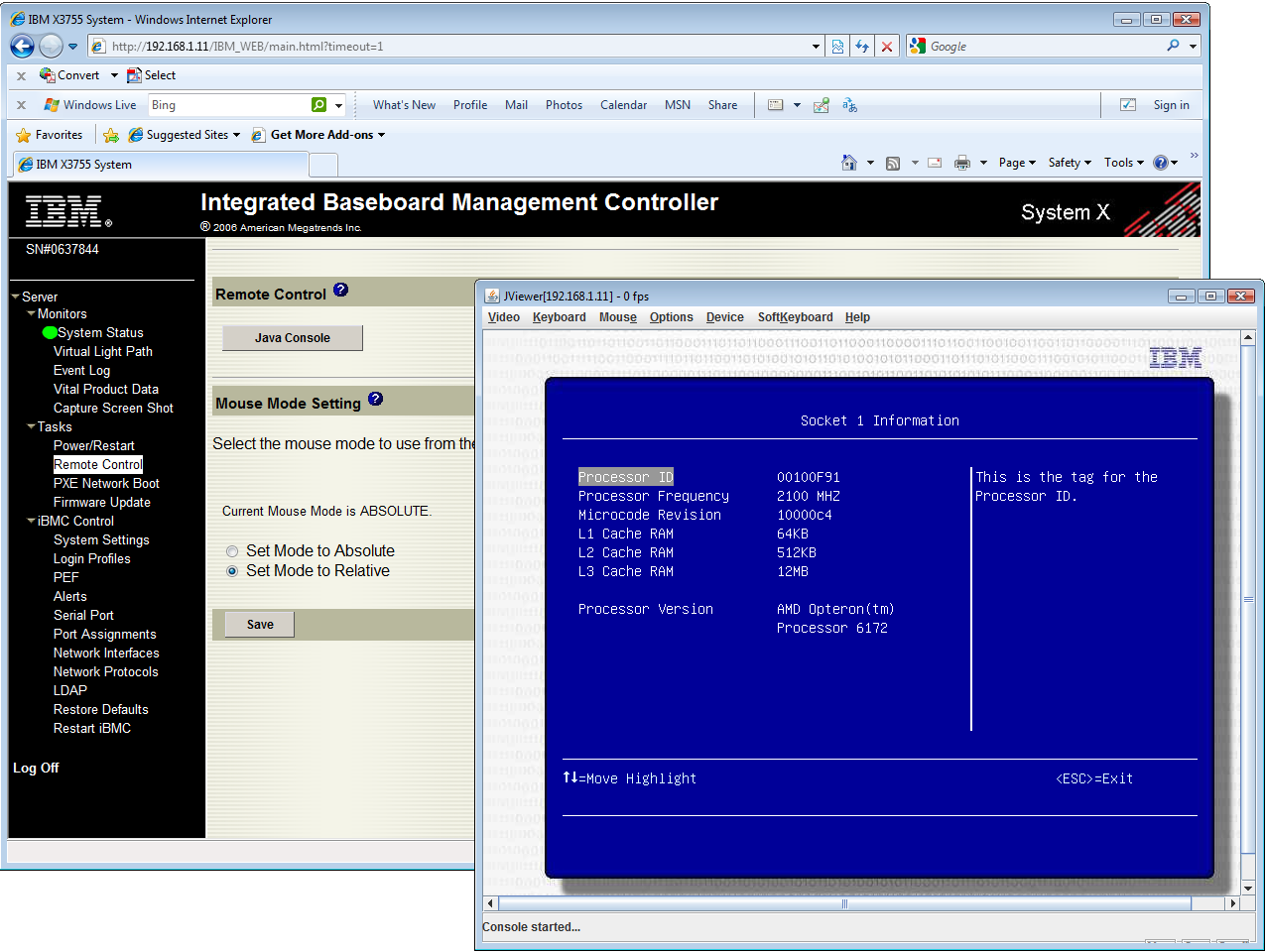Select Set Mode to Relative radio button
This screenshot has width=1266, height=952.
click(x=232, y=571)
